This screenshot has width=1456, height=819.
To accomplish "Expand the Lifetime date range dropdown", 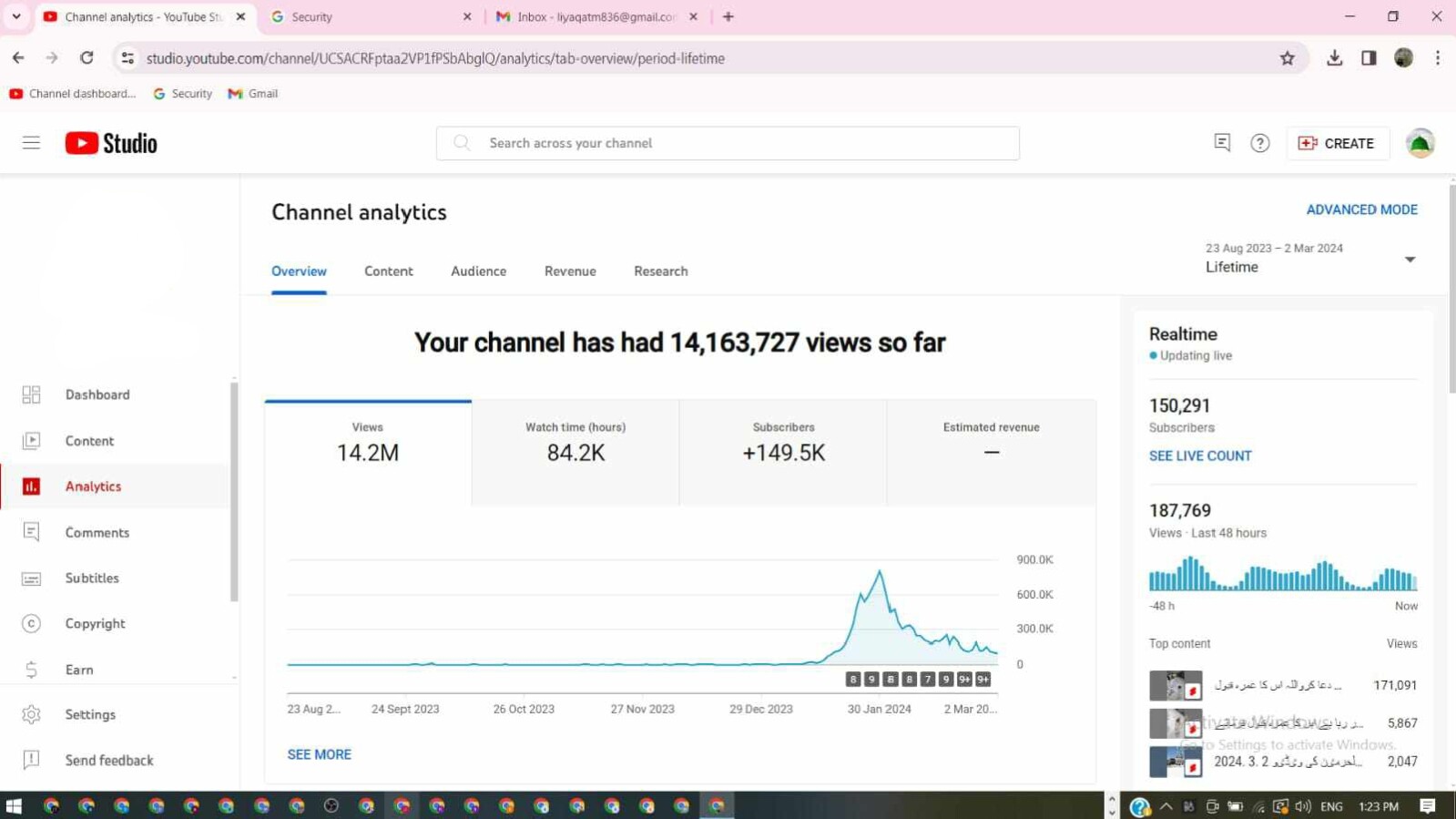I will point(1409,260).
